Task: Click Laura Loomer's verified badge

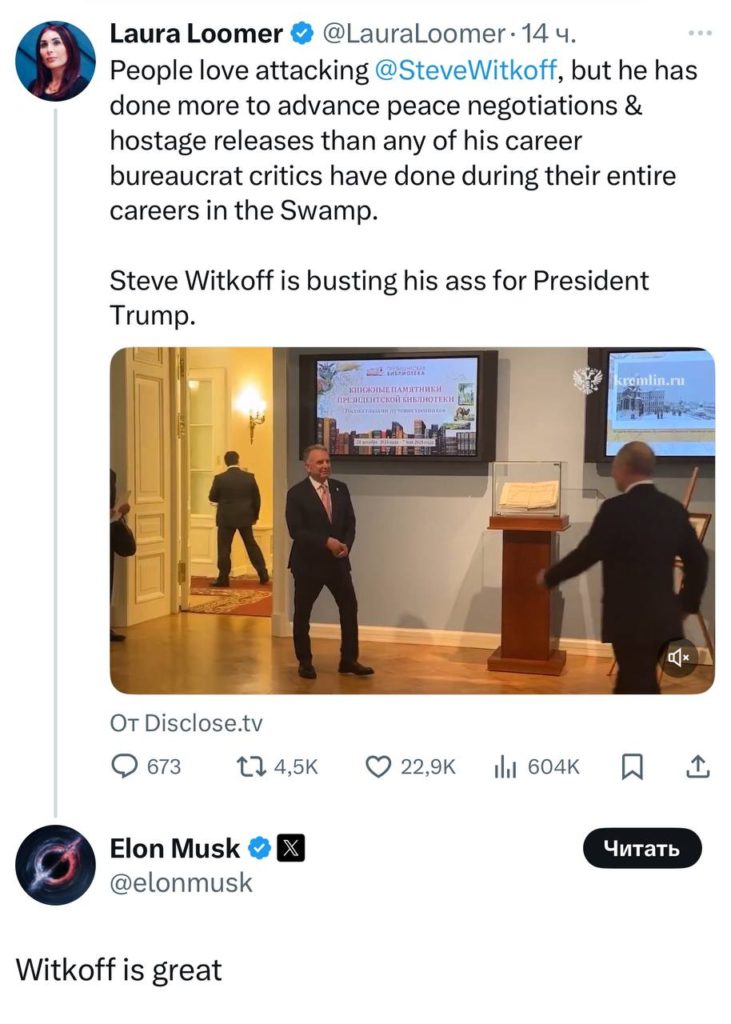Action: [x=301, y=34]
